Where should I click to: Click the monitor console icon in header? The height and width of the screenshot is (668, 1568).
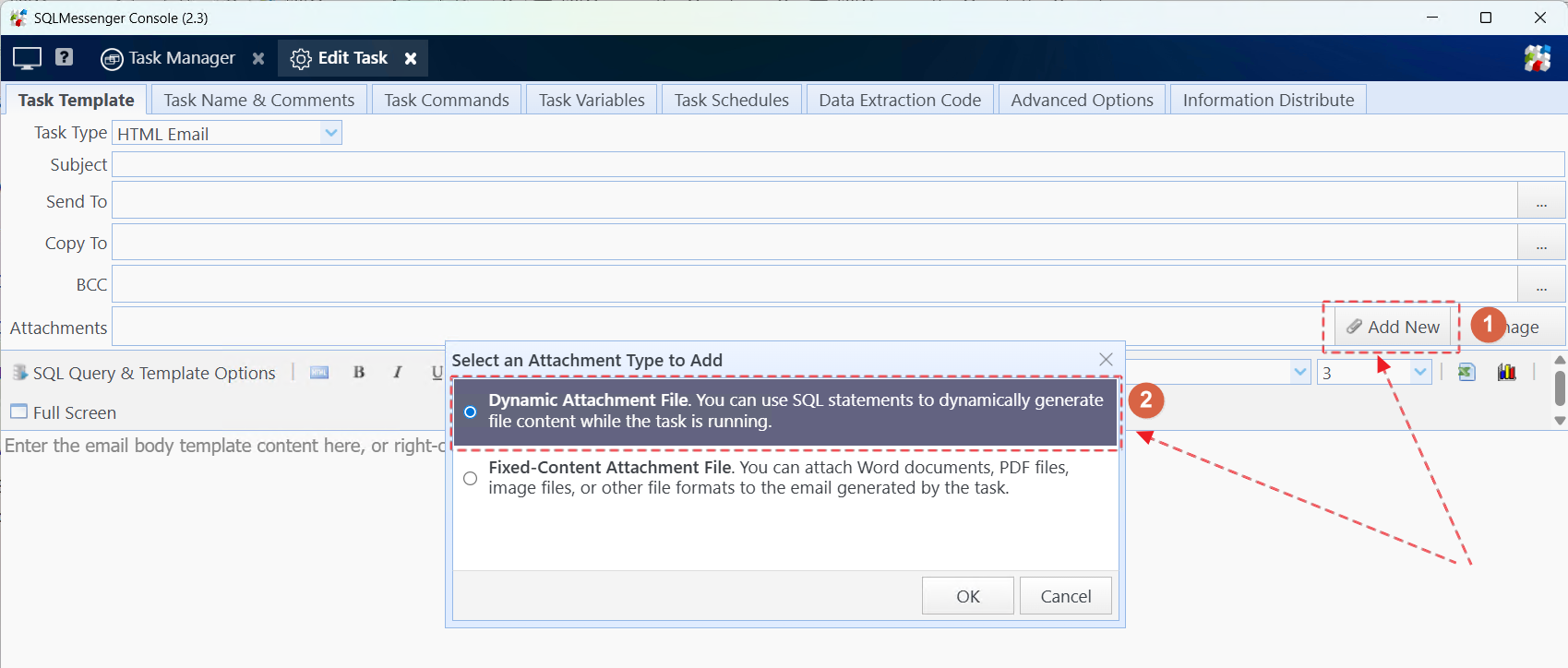click(27, 58)
